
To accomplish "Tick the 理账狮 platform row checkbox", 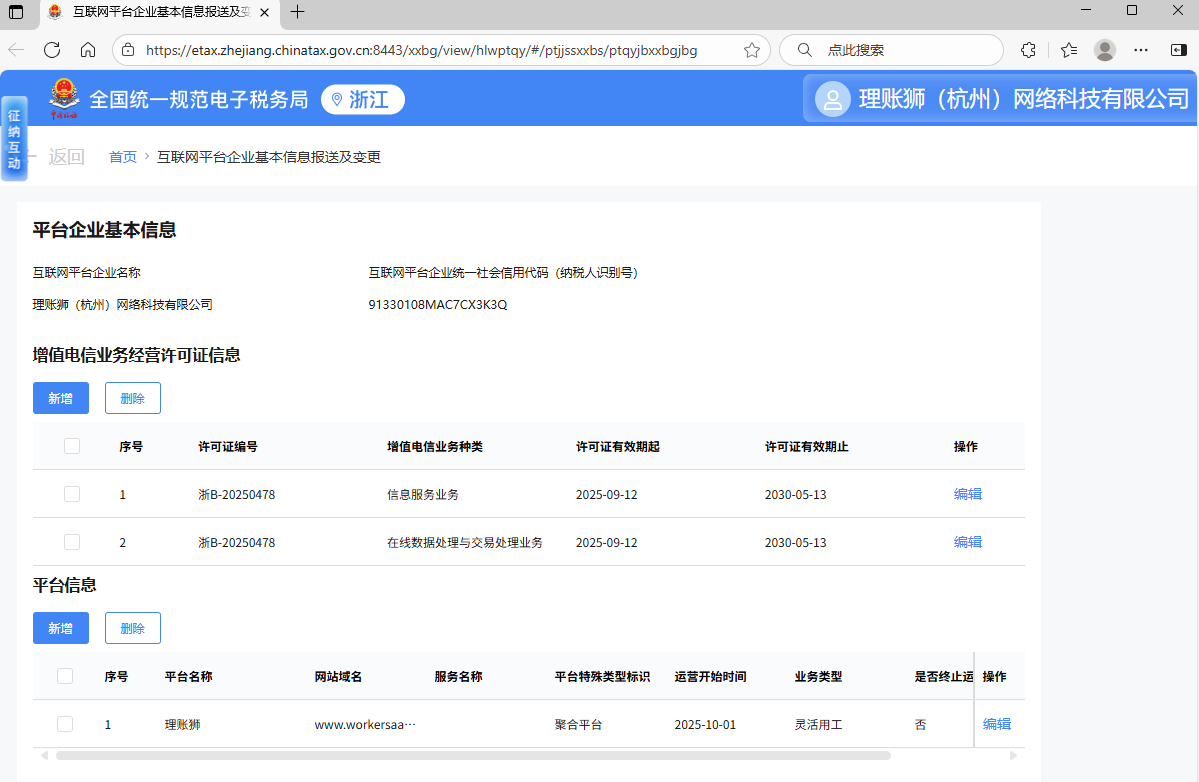I will click(65, 724).
